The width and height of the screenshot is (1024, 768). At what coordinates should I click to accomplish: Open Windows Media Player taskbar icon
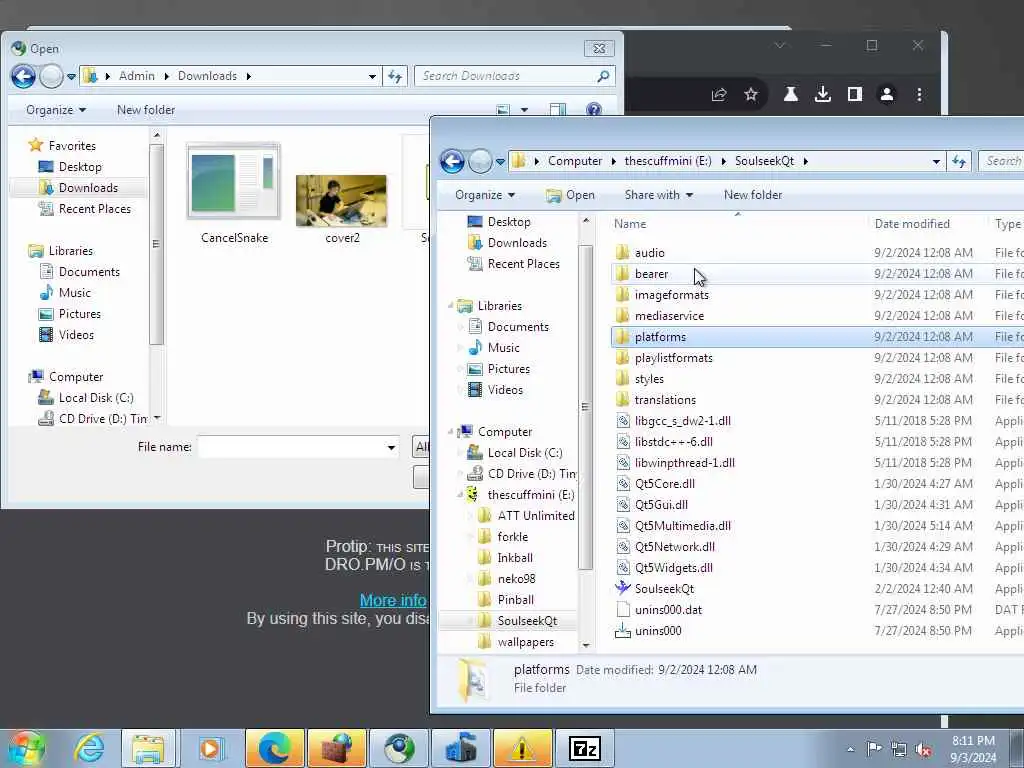click(210, 748)
